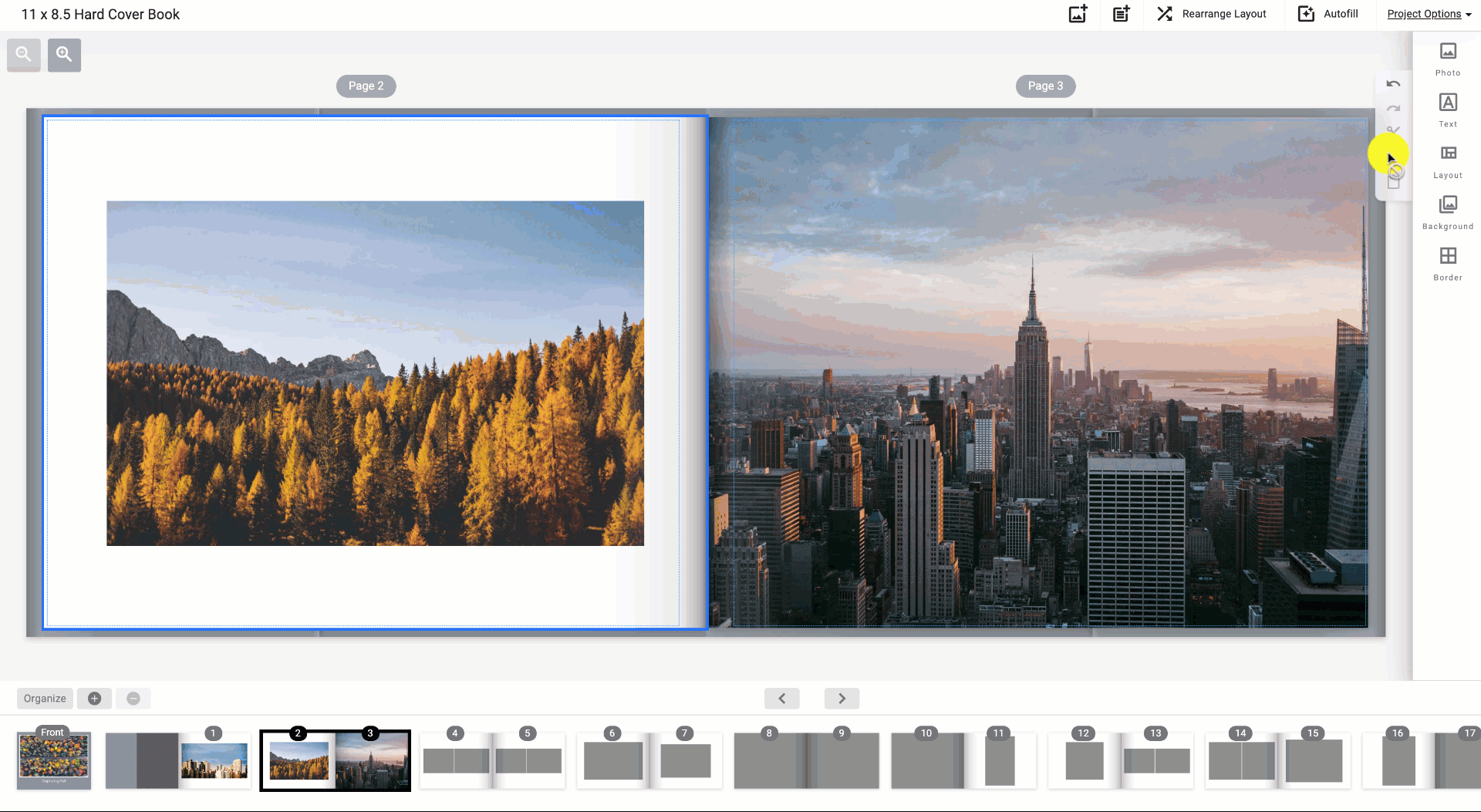Open the Organize menu
The height and width of the screenshot is (812, 1481).
44,698
